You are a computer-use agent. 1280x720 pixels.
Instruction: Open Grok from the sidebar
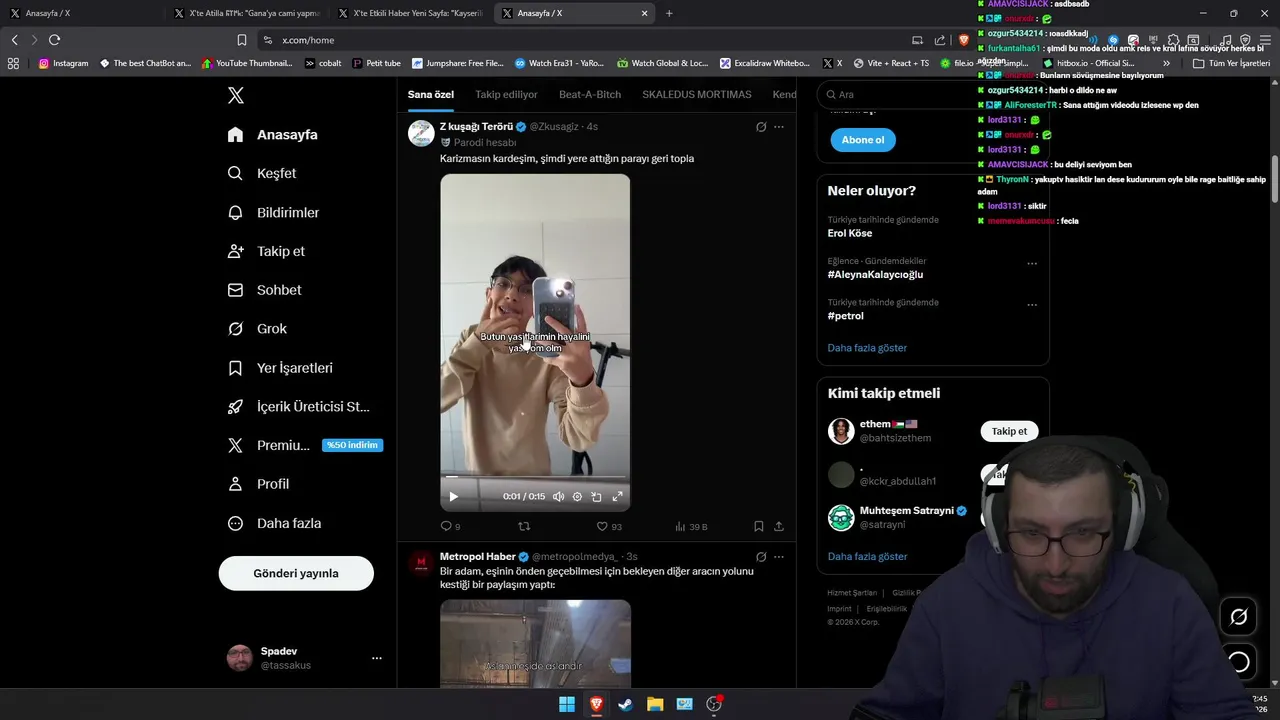(257, 329)
